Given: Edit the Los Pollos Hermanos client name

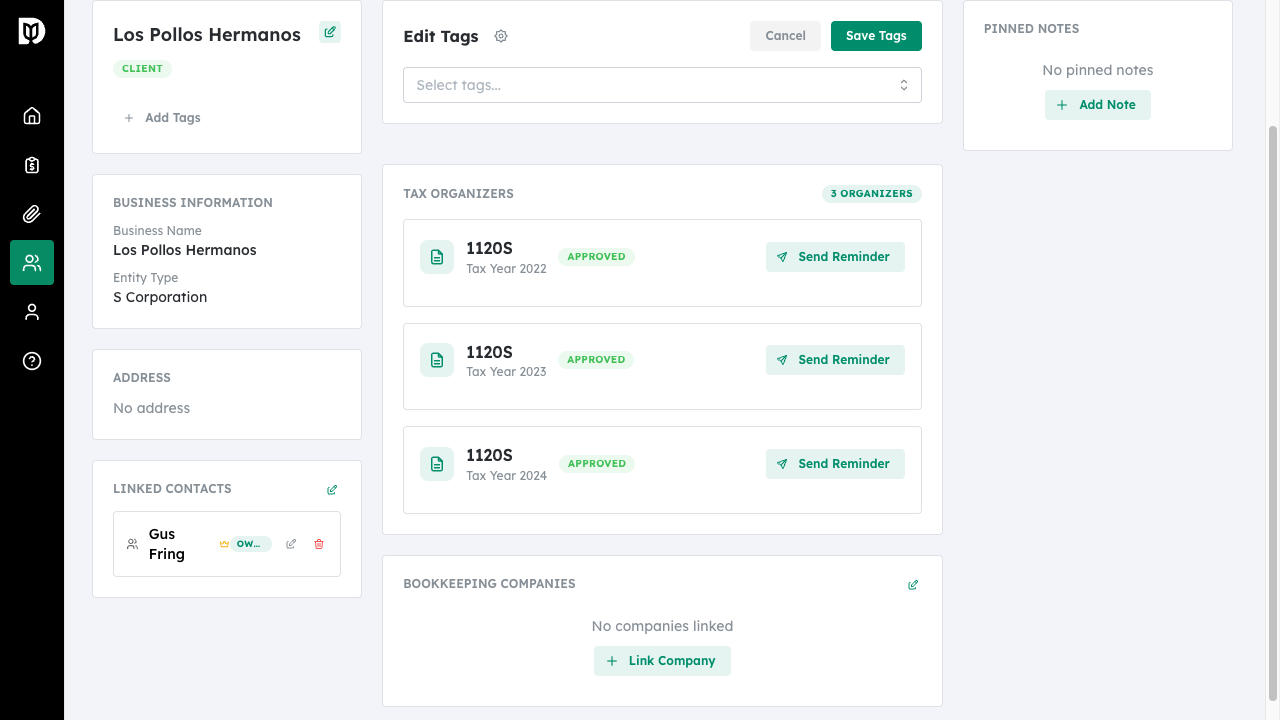Looking at the screenshot, I should 330,32.
